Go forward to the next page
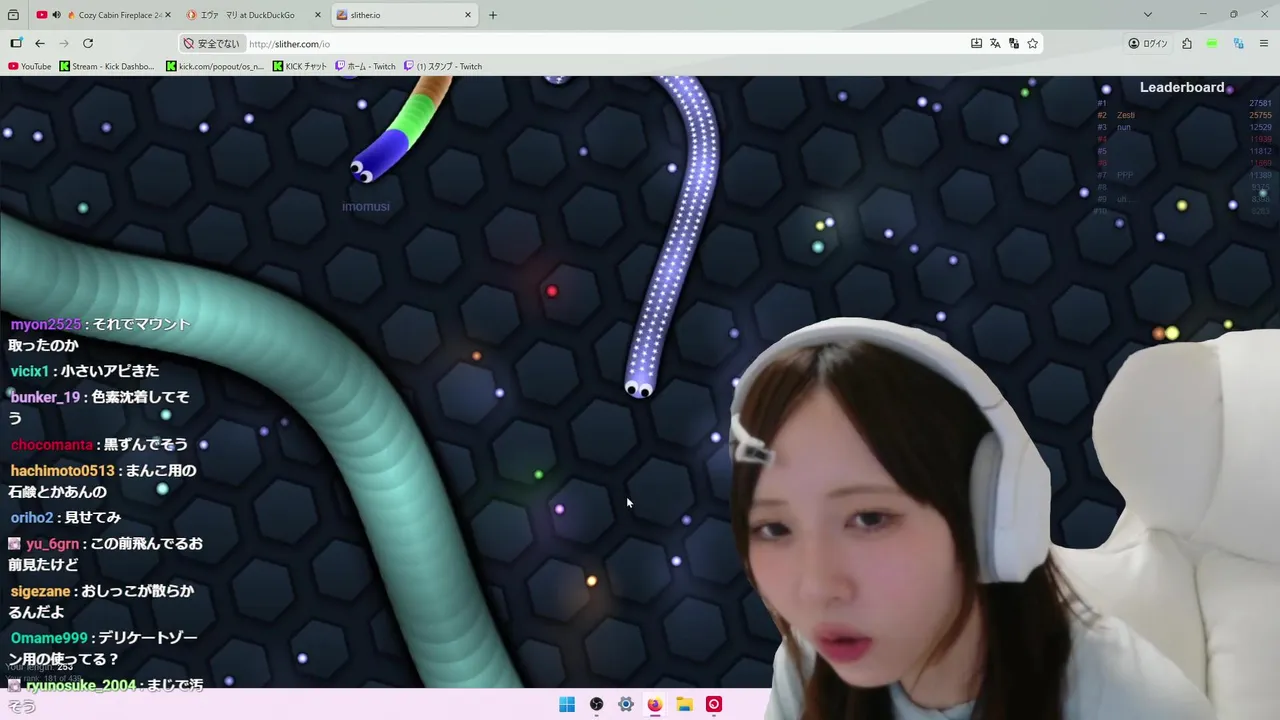 [64, 43]
